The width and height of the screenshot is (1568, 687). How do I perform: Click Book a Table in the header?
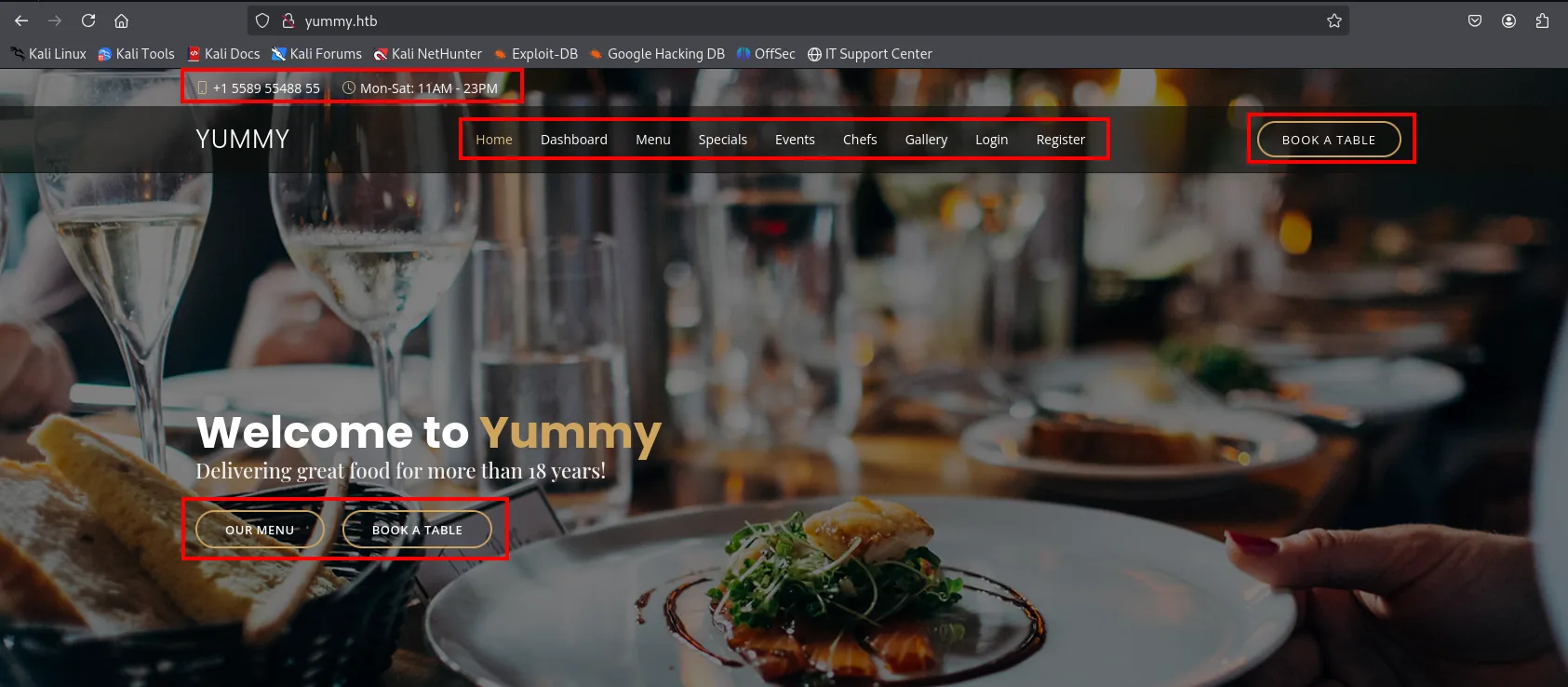click(x=1329, y=140)
